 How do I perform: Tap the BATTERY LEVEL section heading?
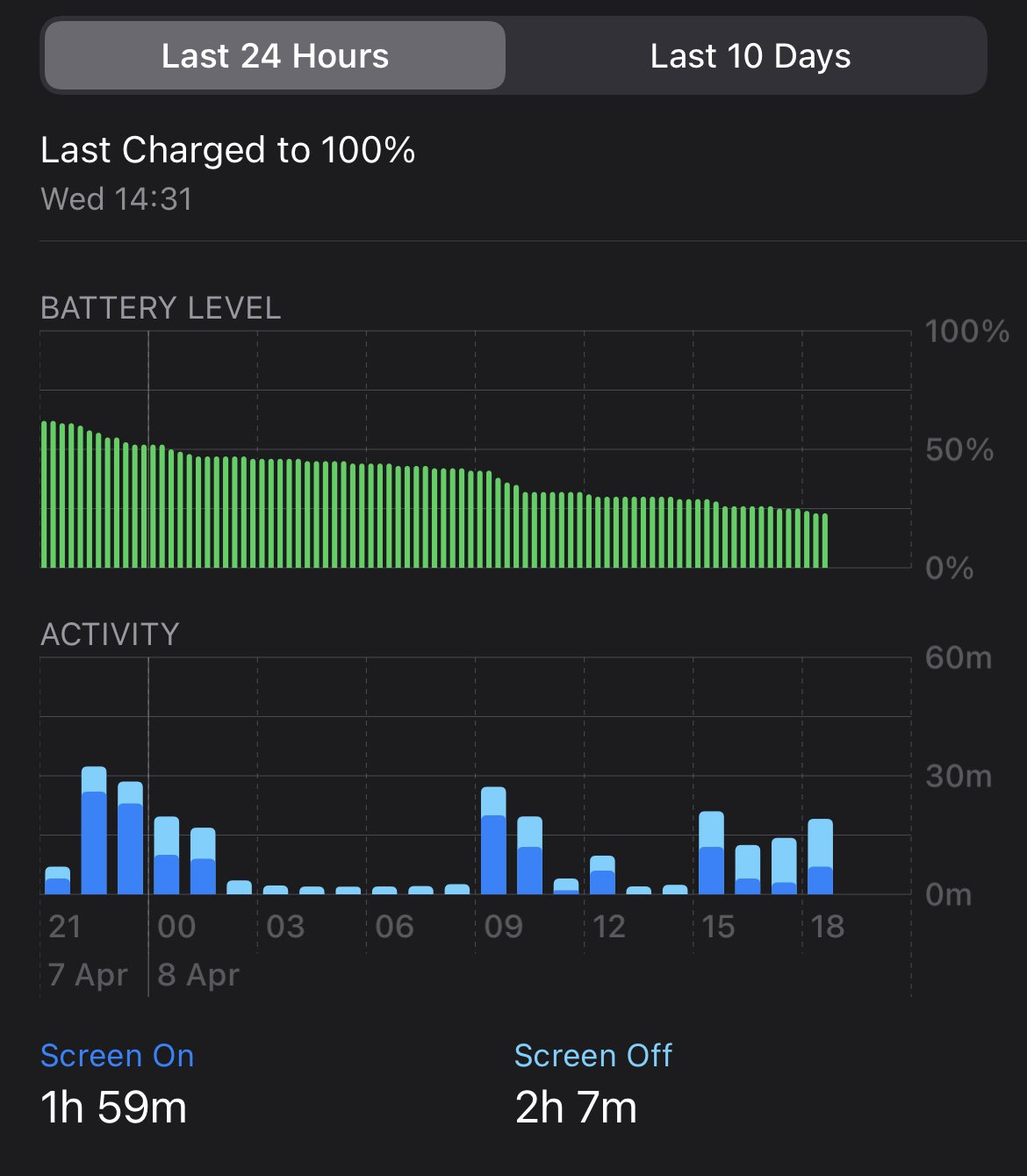[161, 308]
